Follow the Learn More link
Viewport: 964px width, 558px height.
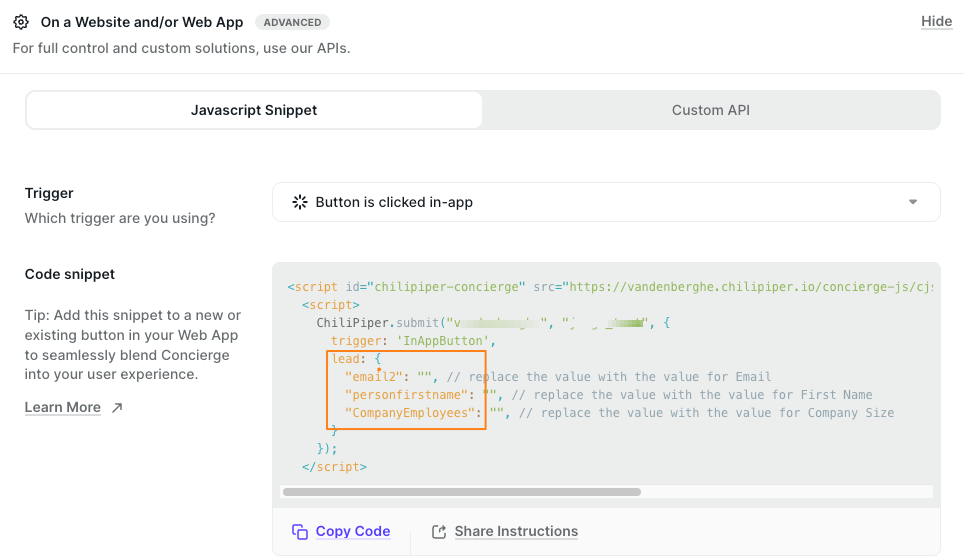click(x=63, y=408)
